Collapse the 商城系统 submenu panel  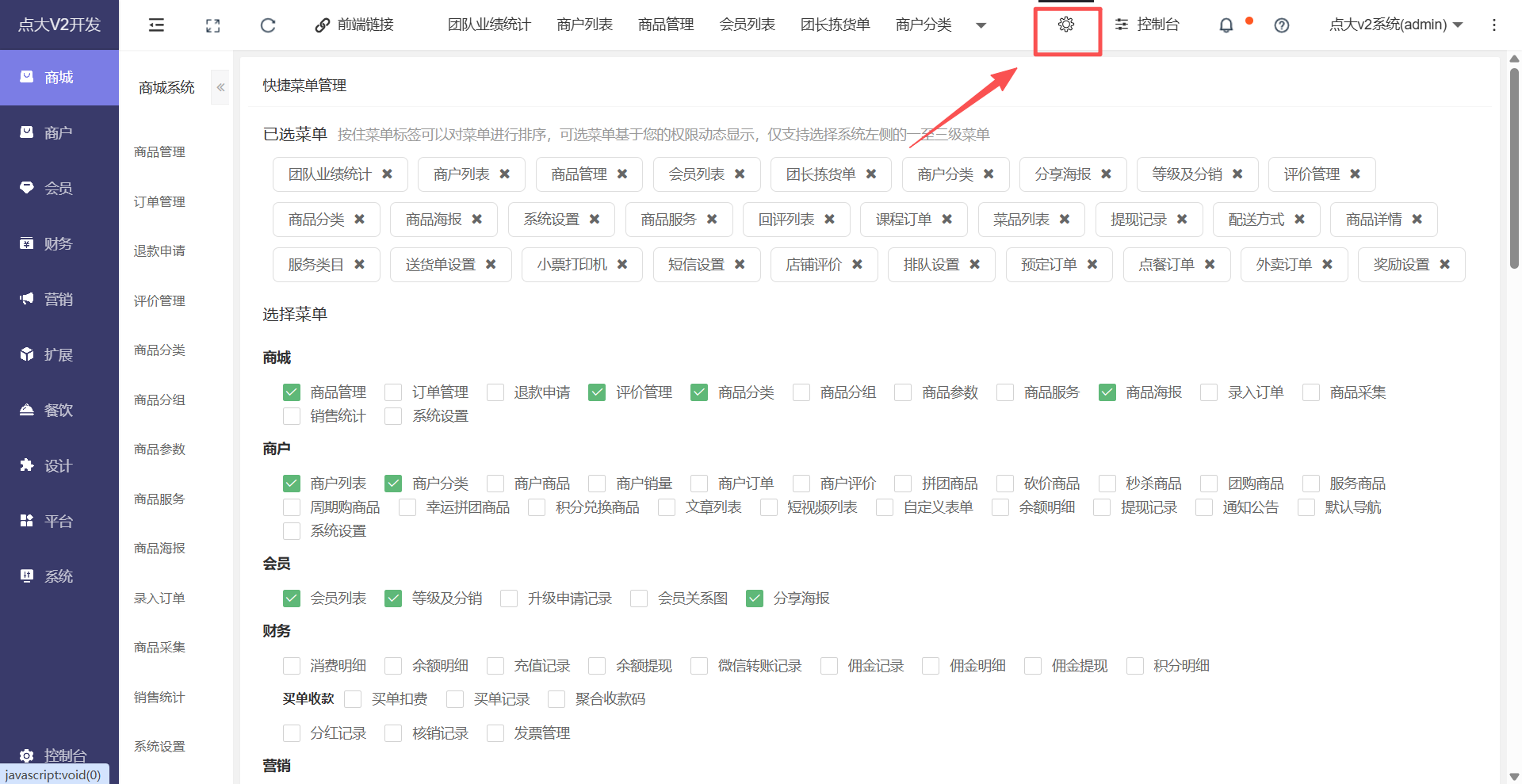(220, 87)
